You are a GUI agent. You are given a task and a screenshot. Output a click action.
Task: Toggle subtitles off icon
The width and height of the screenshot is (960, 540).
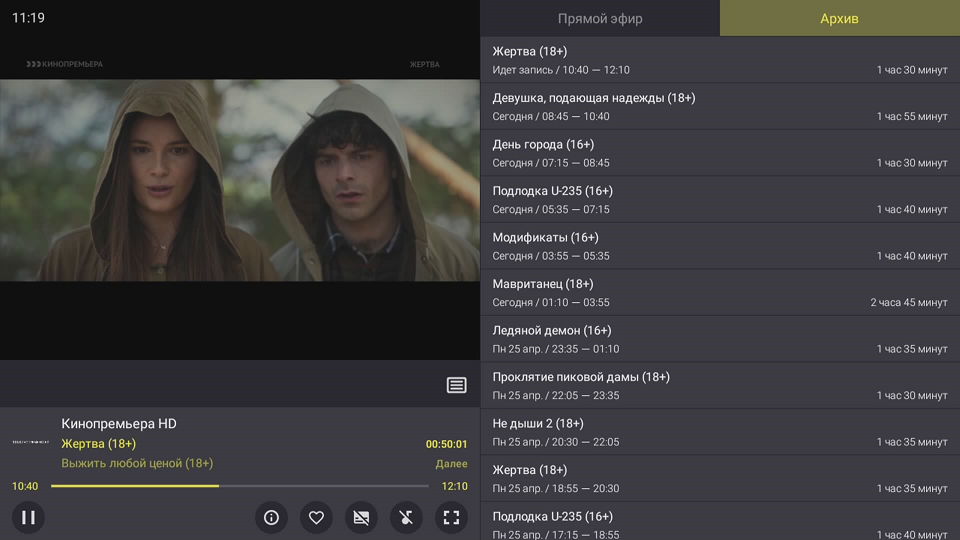pyautogui.click(x=361, y=517)
